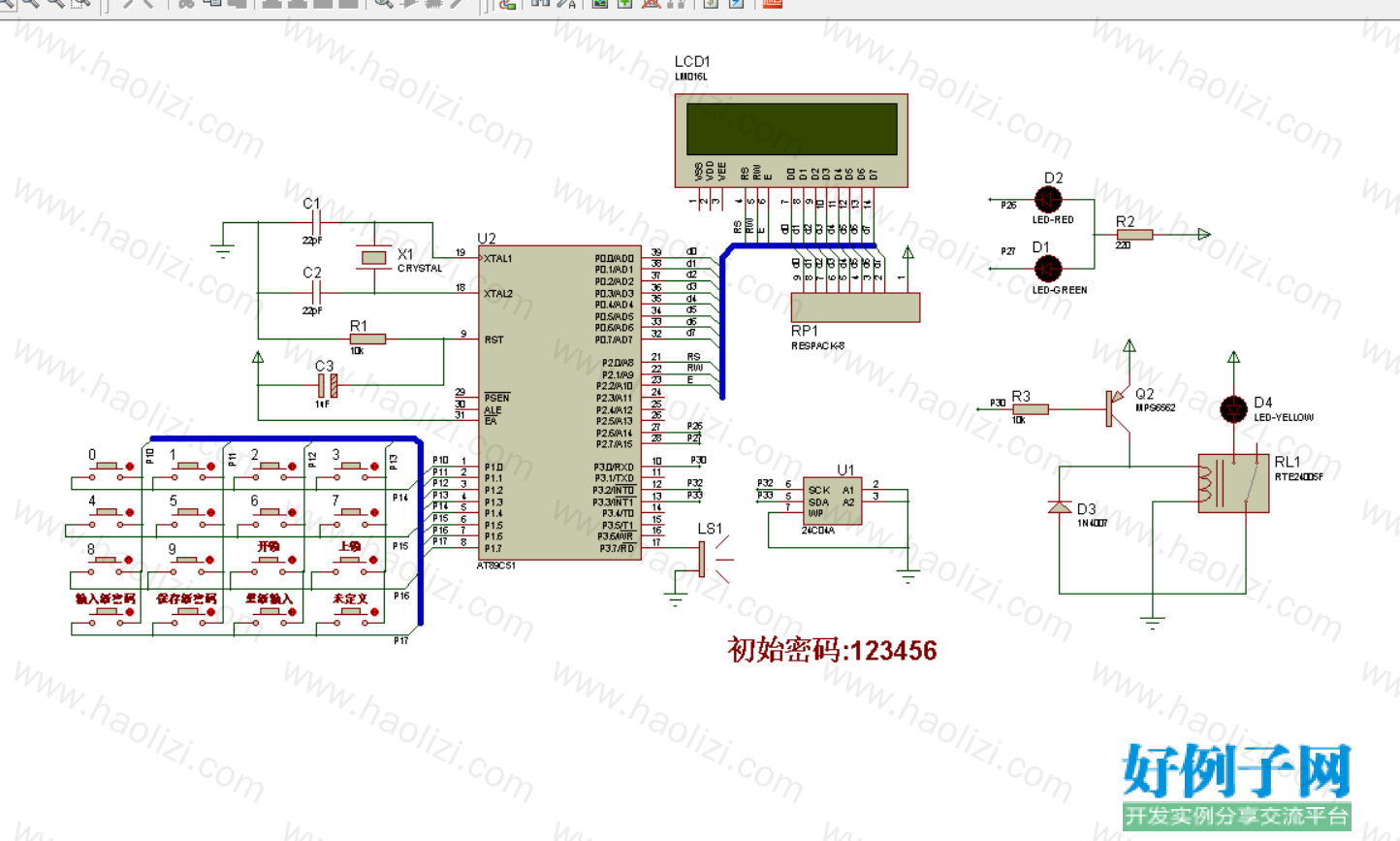This screenshot has width=1400, height=841.
Task: Click the 初始密码:123456 text label
Action: tap(832, 650)
